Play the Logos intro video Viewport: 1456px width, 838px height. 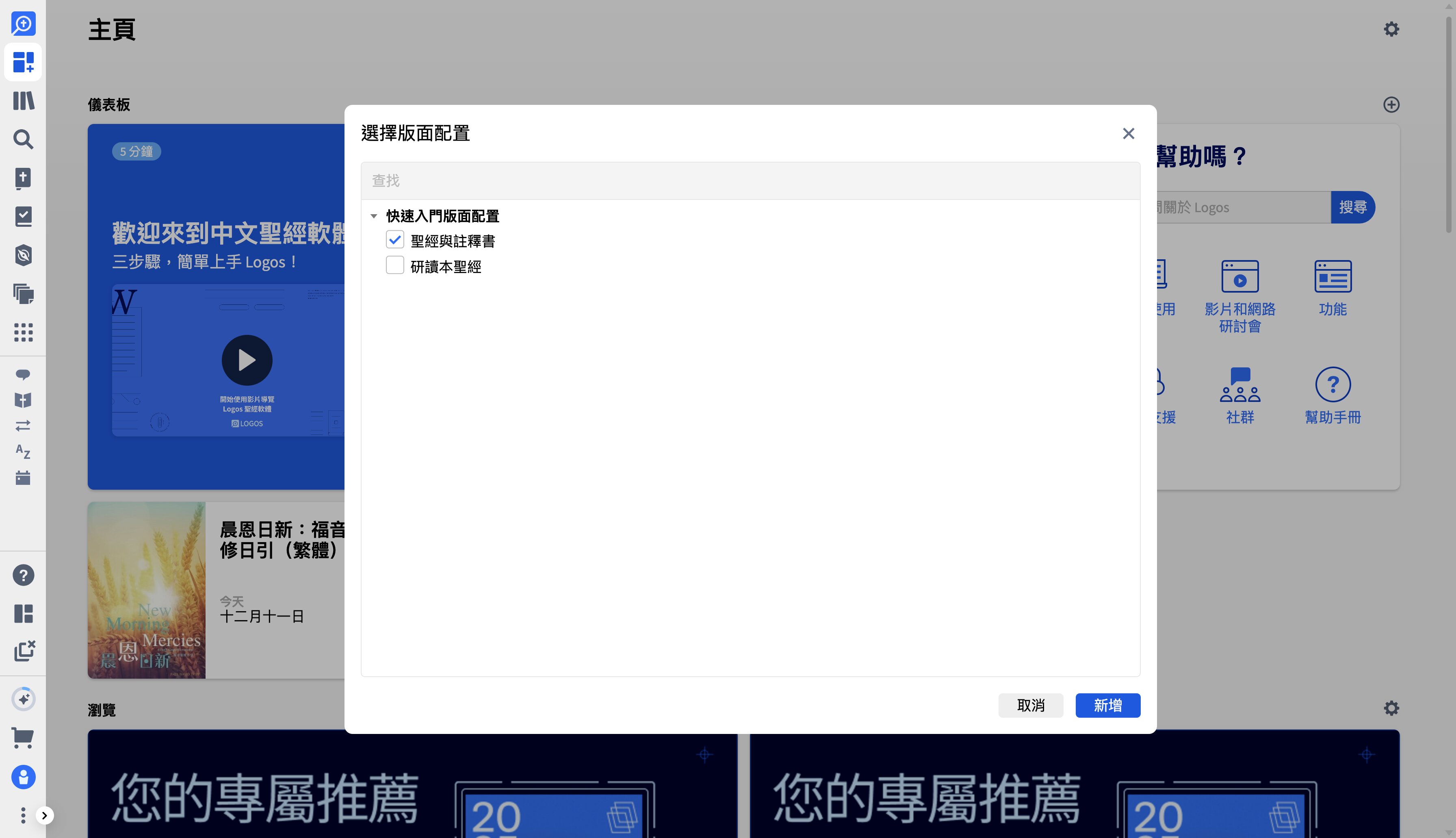247,360
